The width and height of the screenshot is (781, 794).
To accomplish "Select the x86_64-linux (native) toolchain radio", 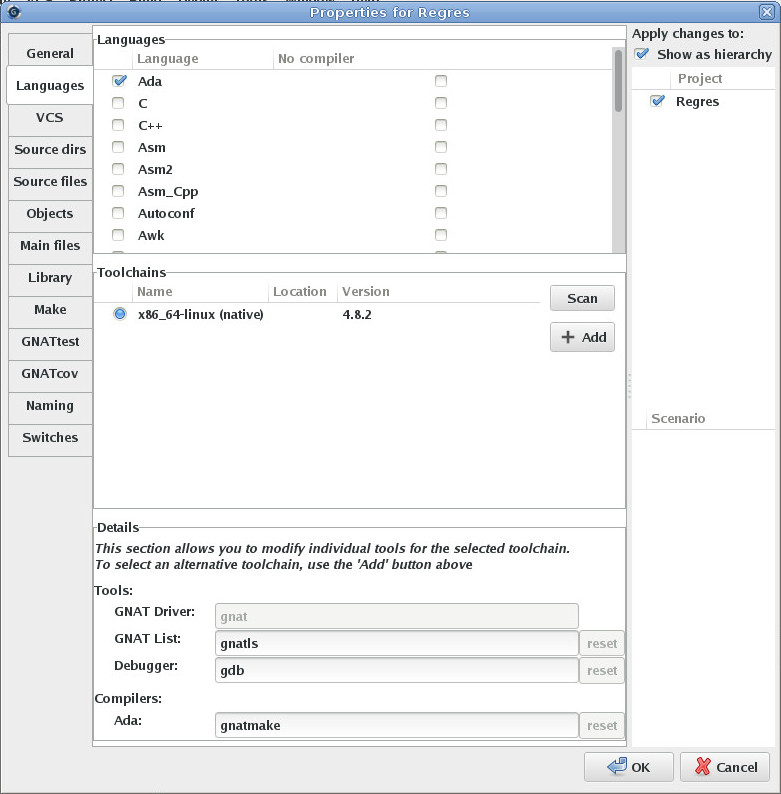I will point(120,314).
